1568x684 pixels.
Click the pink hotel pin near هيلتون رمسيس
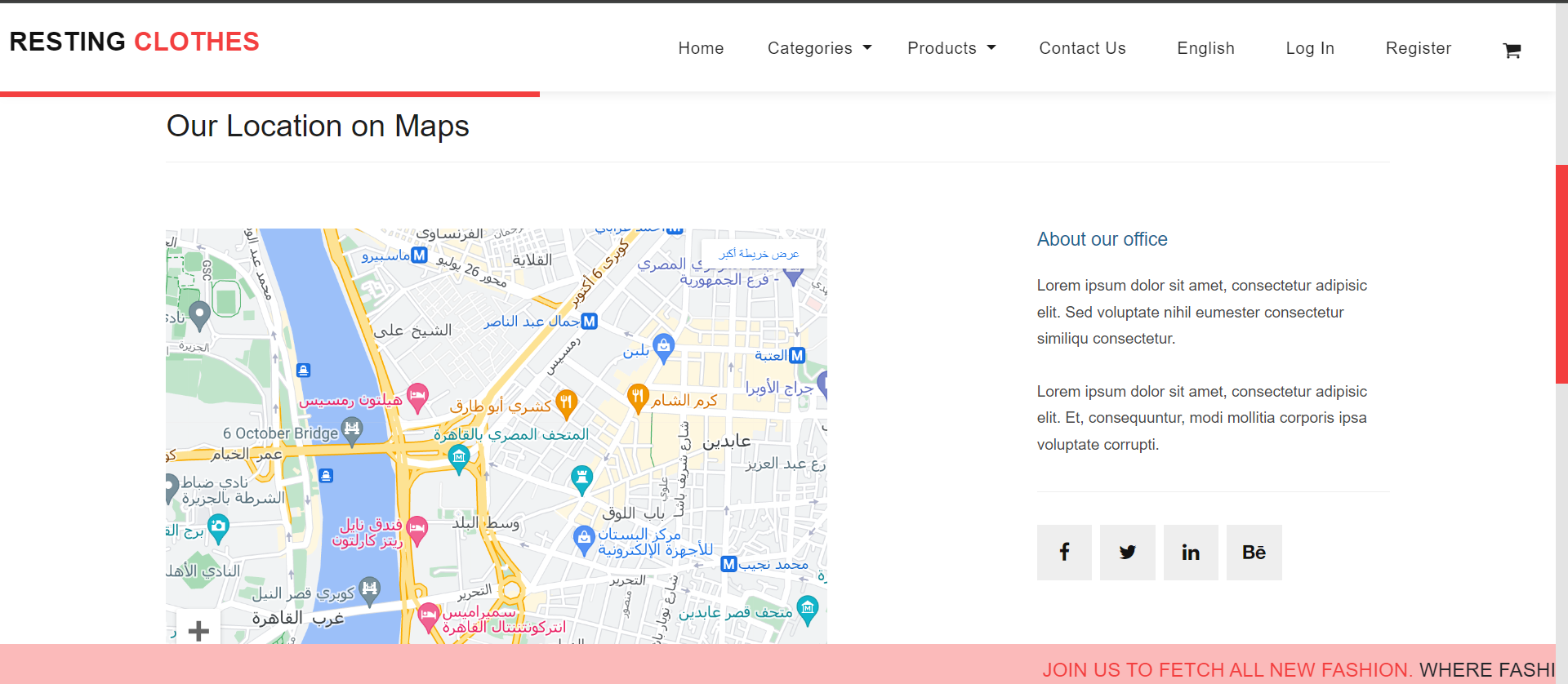(417, 398)
